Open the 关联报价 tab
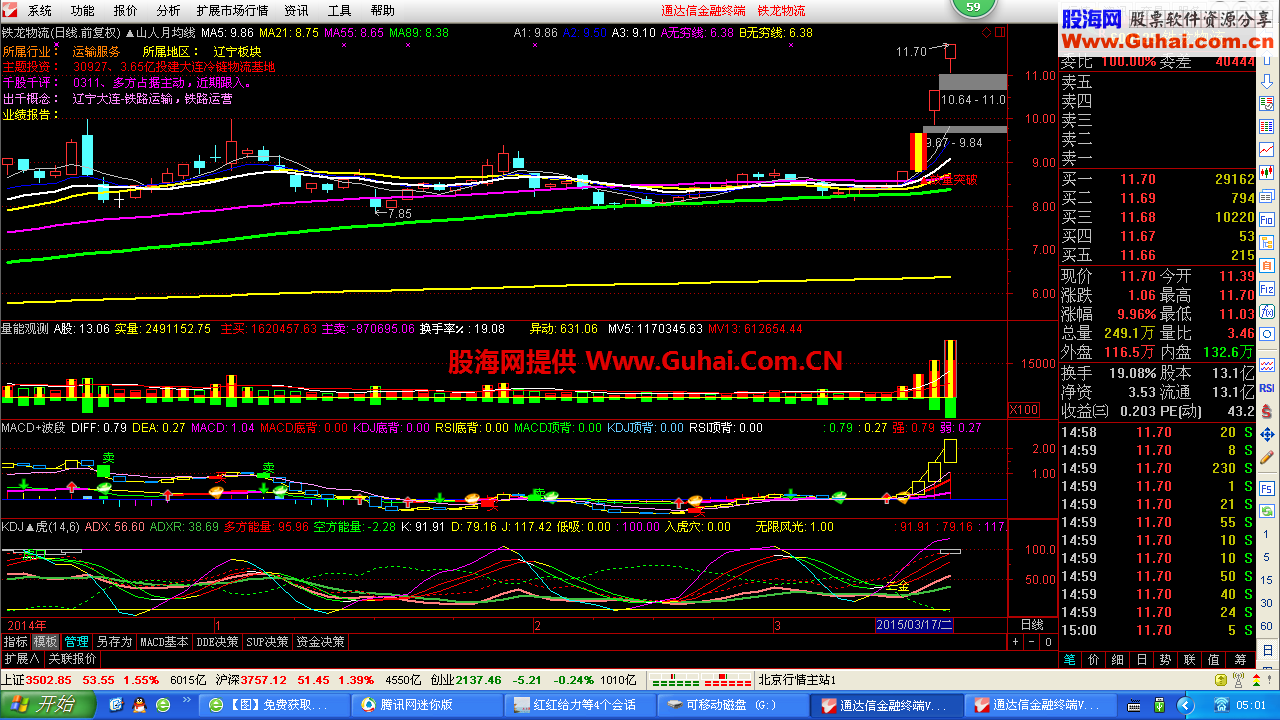Viewport: 1280px width, 720px height. (72, 659)
